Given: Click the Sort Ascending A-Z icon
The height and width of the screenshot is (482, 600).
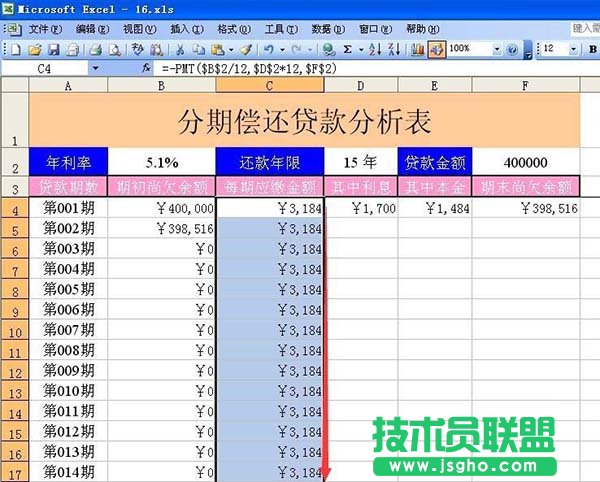Looking at the screenshot, I should [375, 49].
